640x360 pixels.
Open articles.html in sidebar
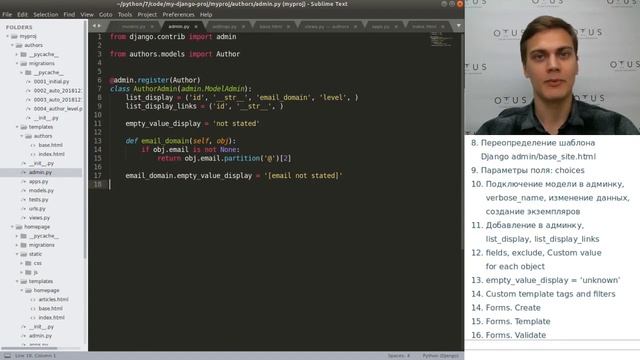53,299
